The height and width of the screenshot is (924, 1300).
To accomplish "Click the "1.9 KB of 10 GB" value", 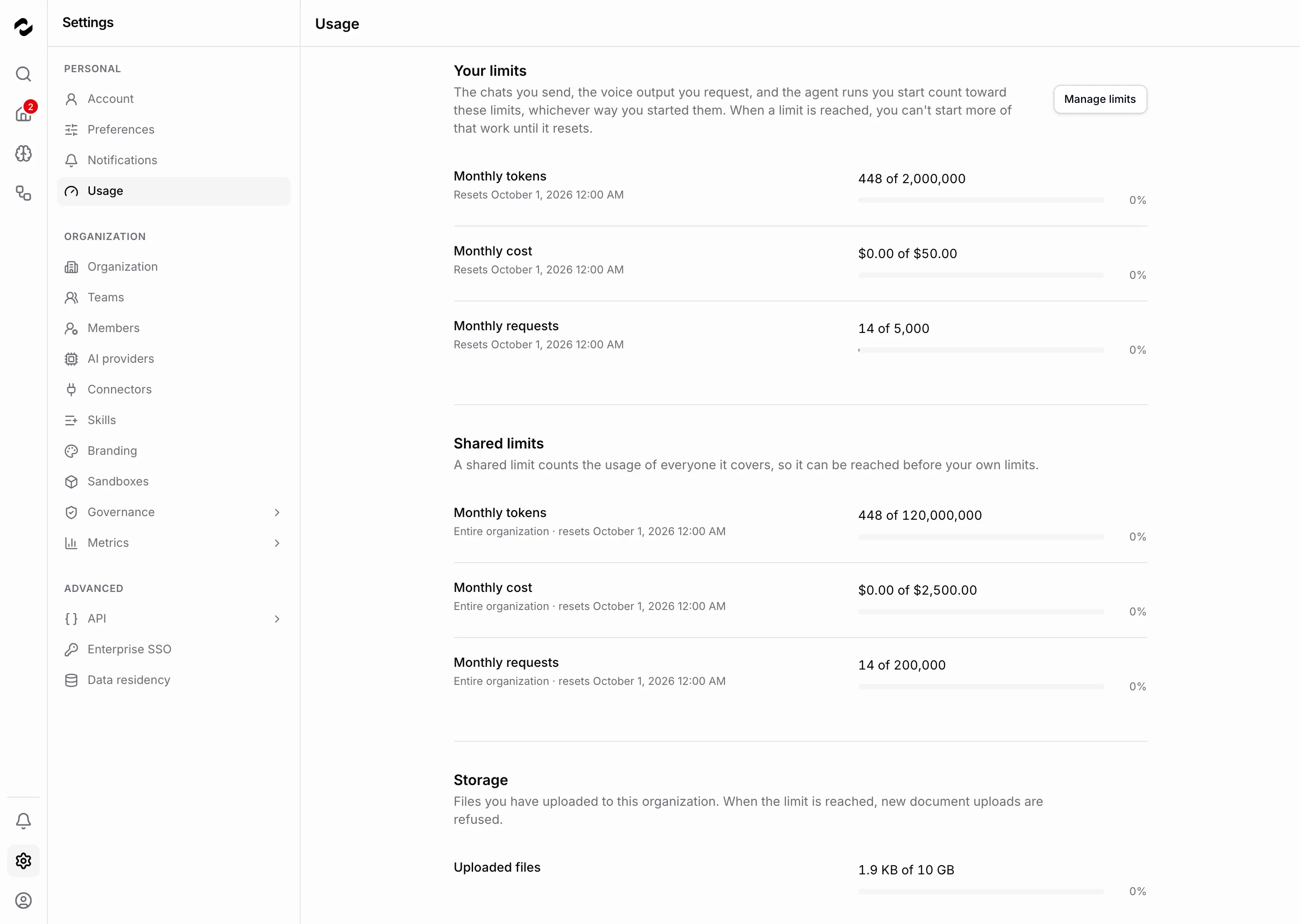I will 906,870.
